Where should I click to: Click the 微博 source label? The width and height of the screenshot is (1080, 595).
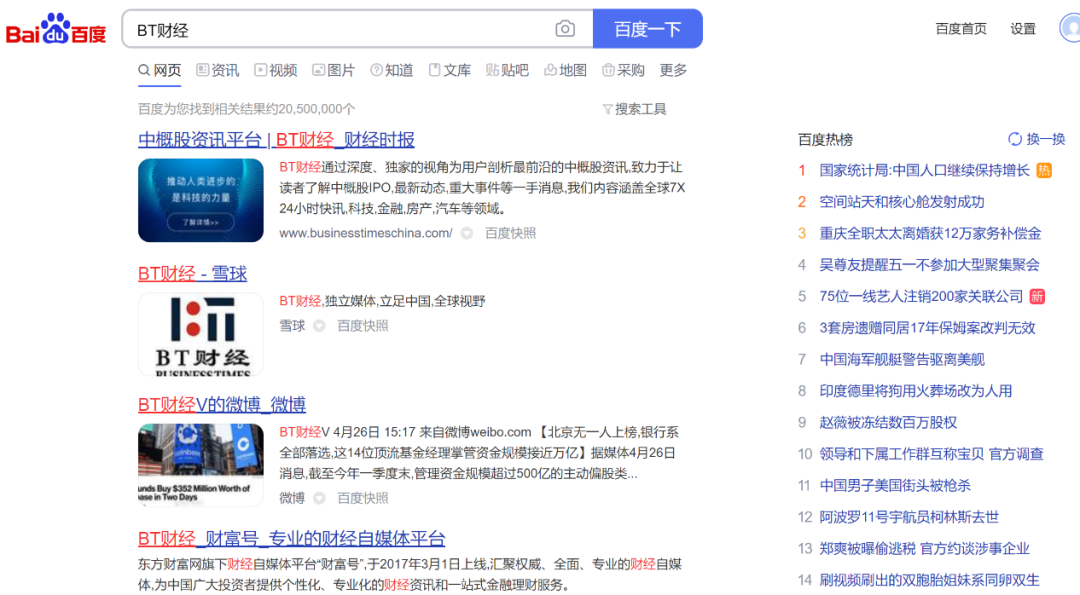pyautogui.click(x=292, y=499)
